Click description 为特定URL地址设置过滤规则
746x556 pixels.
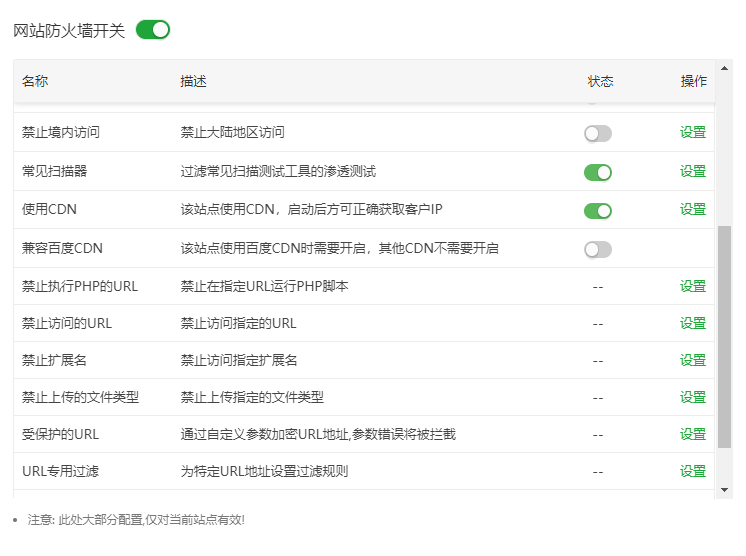[x=265, y=471]
